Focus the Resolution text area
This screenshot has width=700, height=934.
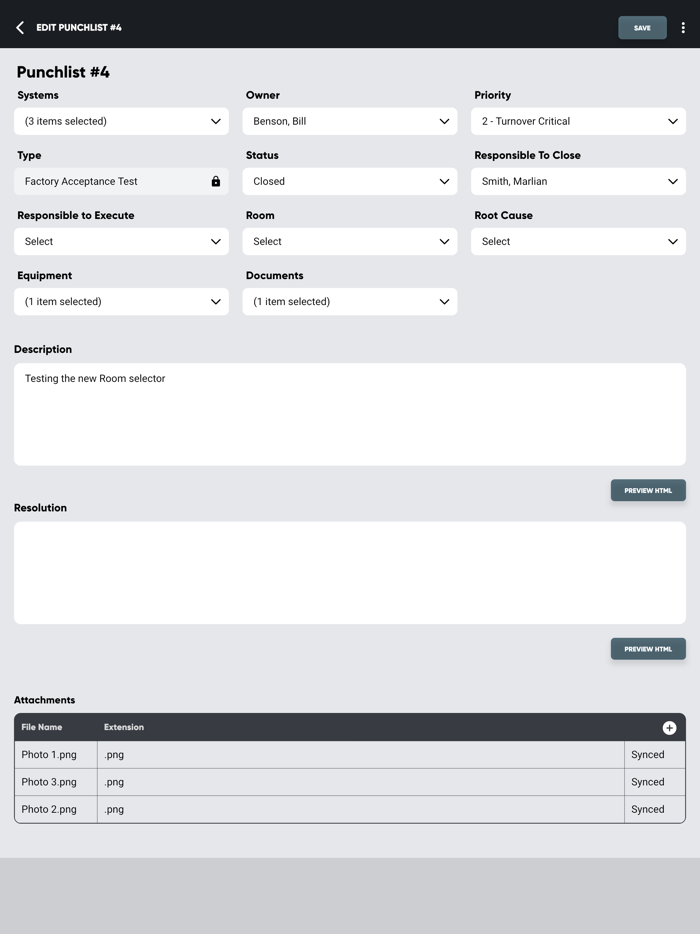tap(349, 572)
